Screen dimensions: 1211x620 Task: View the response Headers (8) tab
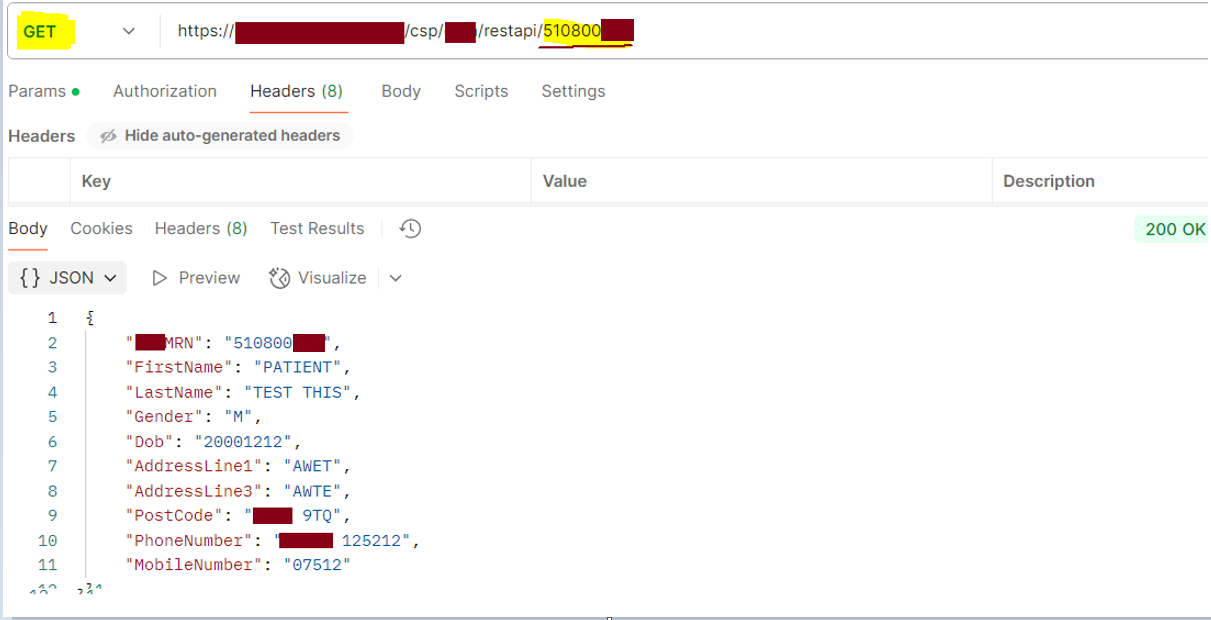(201, 229)
